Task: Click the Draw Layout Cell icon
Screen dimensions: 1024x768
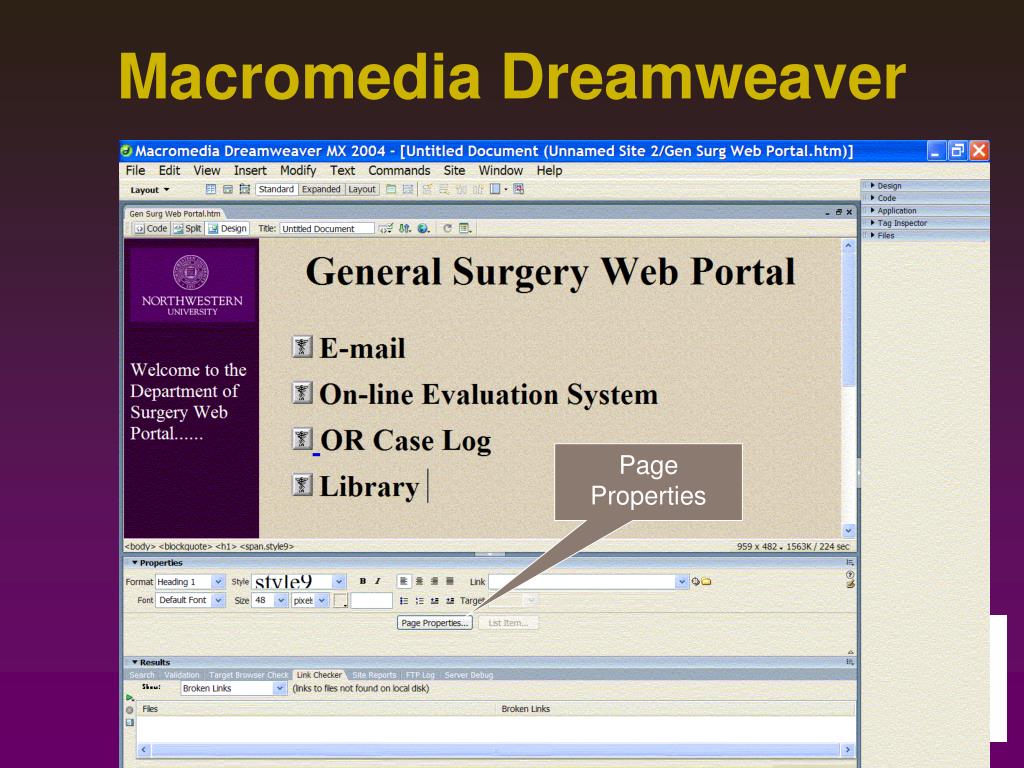Action: [408, 189]
